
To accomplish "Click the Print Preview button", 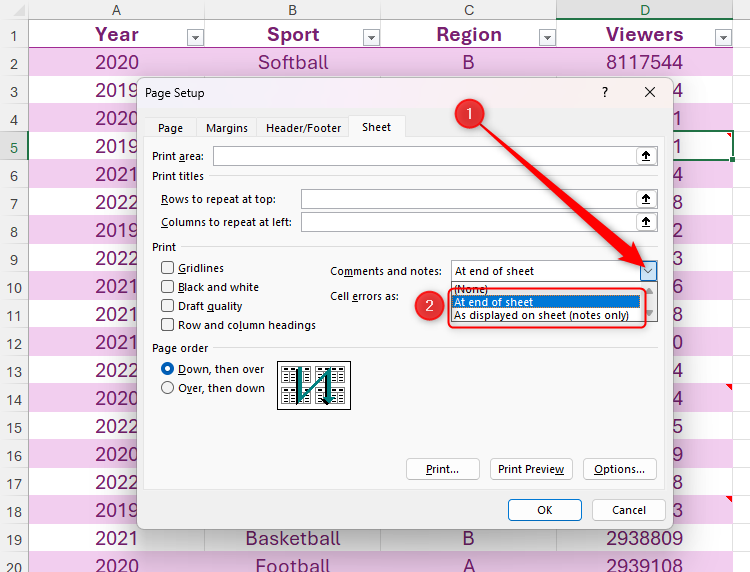I will (x=530, y=469).
